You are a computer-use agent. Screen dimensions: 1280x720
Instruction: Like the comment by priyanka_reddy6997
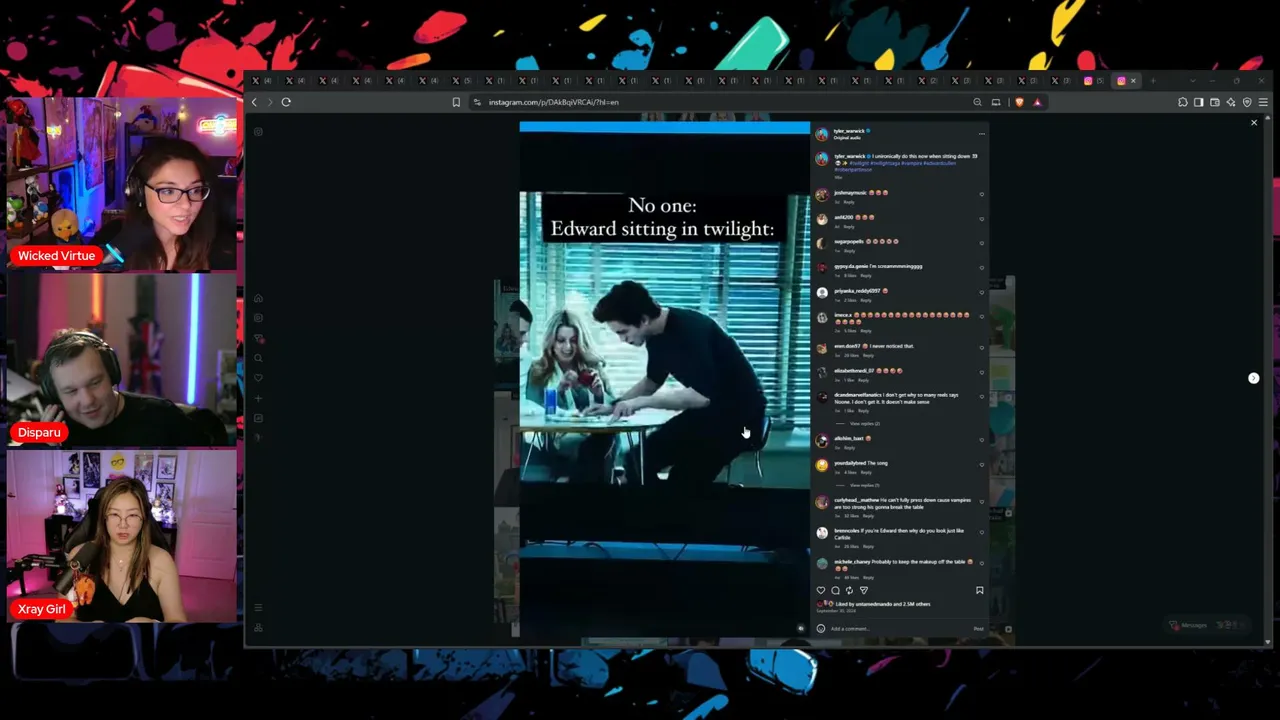point(981,293)
